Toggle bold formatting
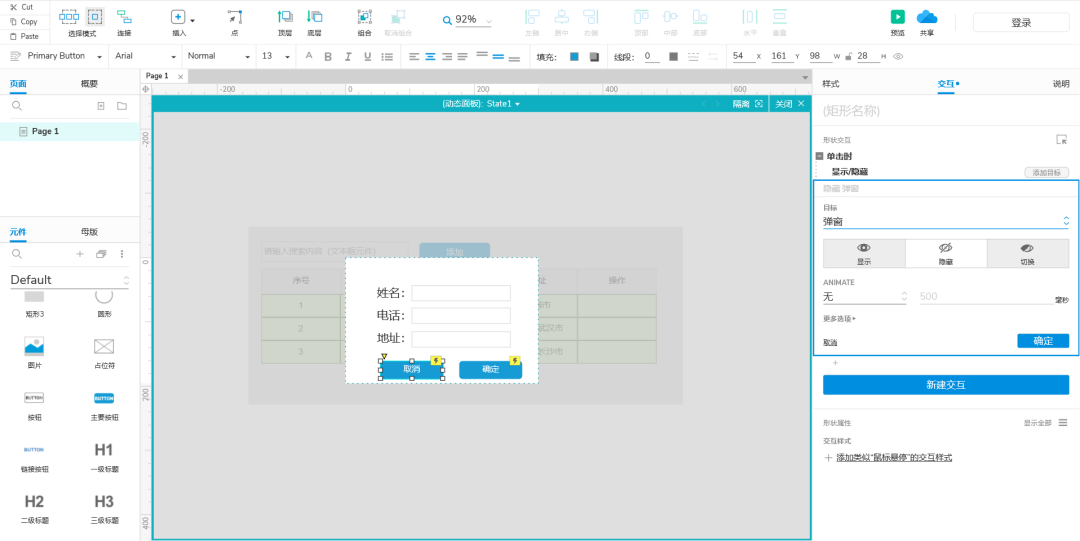 [x=328, y=57]
